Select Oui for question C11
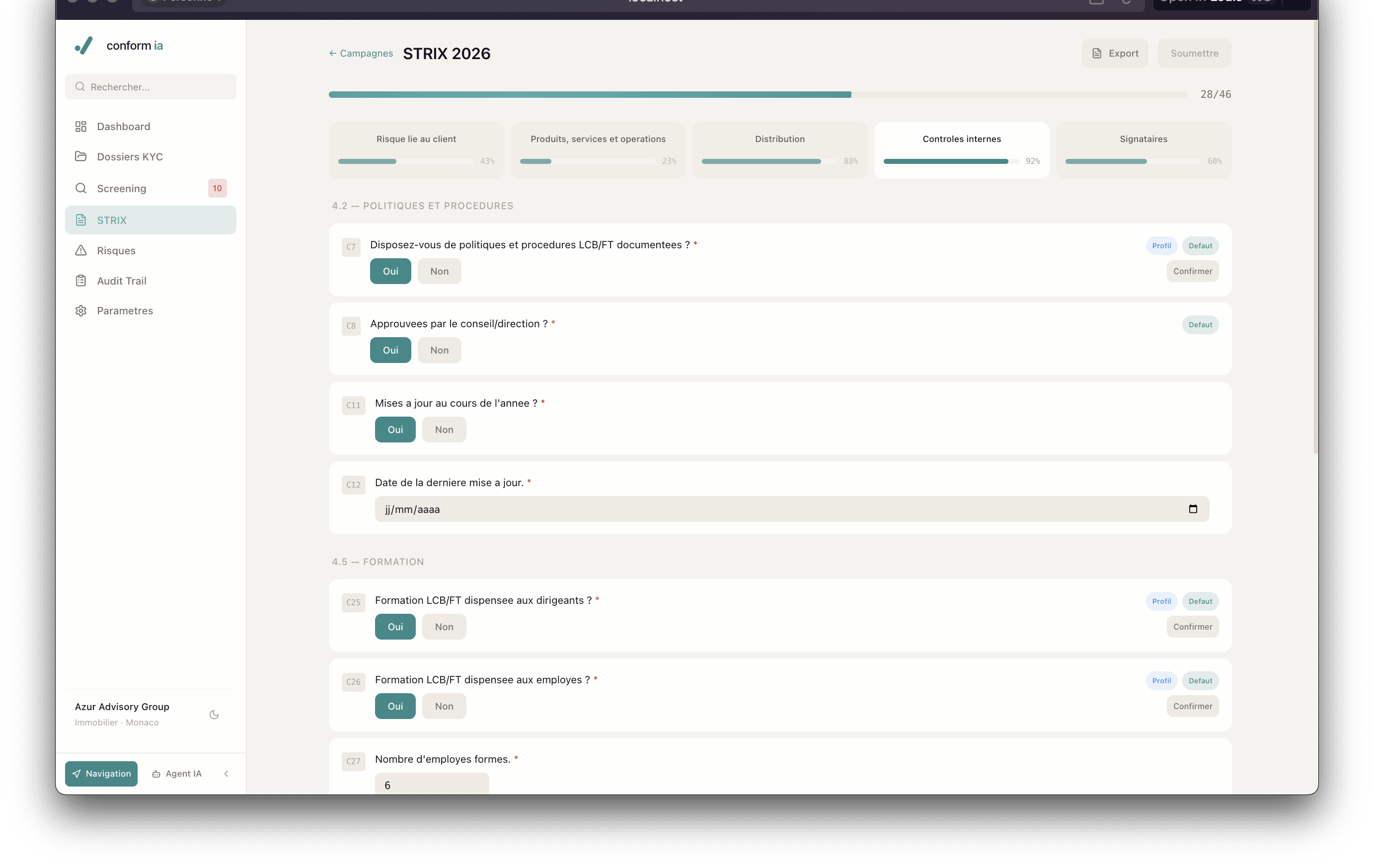This screenshot has height=868, width=1374. click(x=395, y=430)
